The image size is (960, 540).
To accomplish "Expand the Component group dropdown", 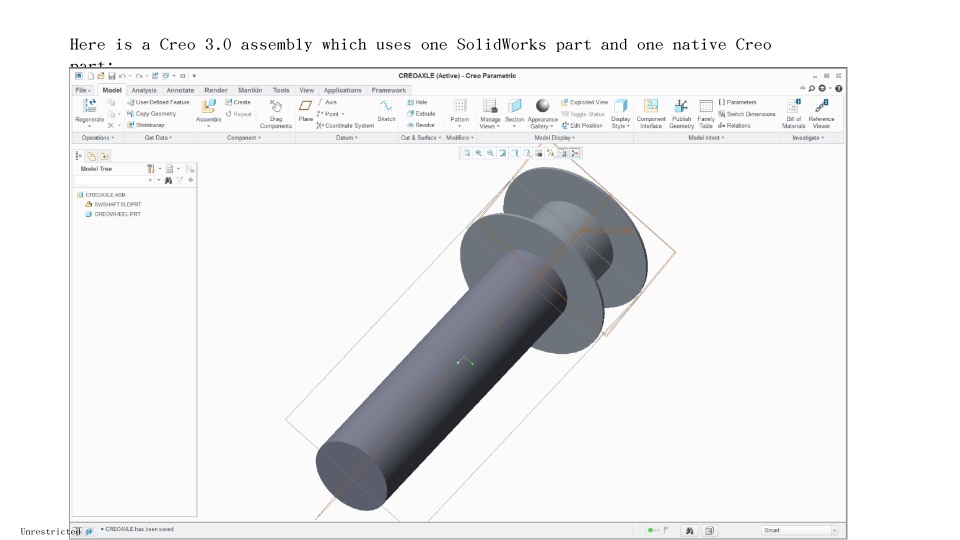I will click(x=244, y=138).
